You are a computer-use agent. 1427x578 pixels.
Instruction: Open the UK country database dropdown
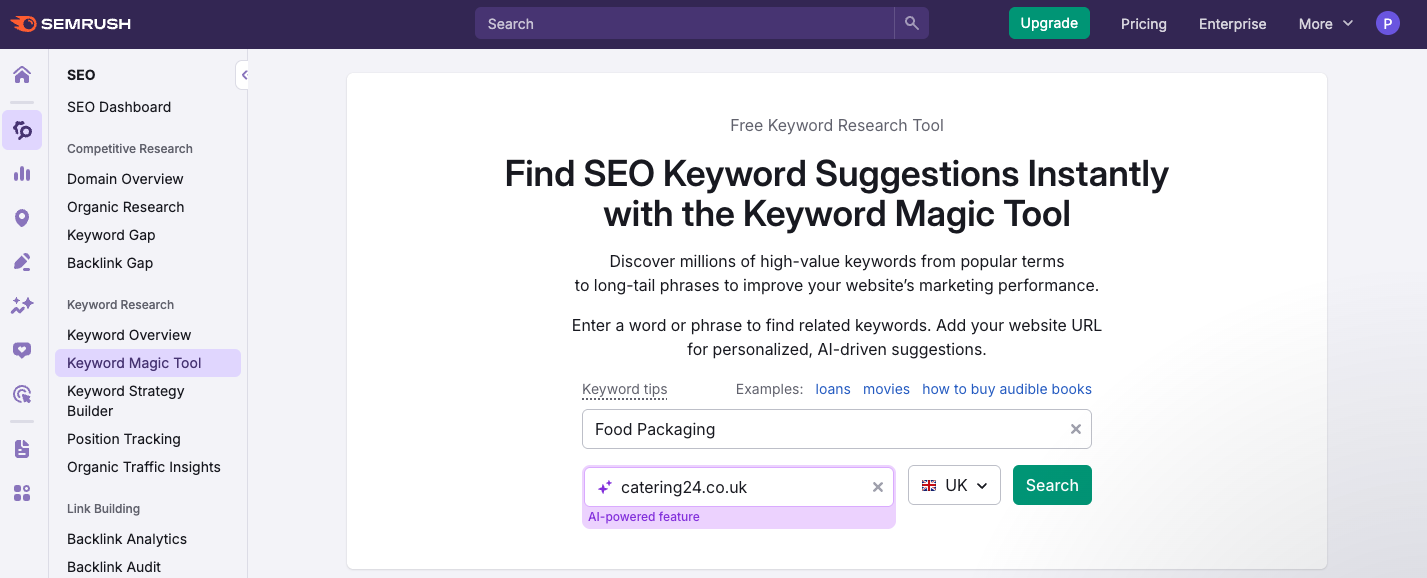point(954,485)
